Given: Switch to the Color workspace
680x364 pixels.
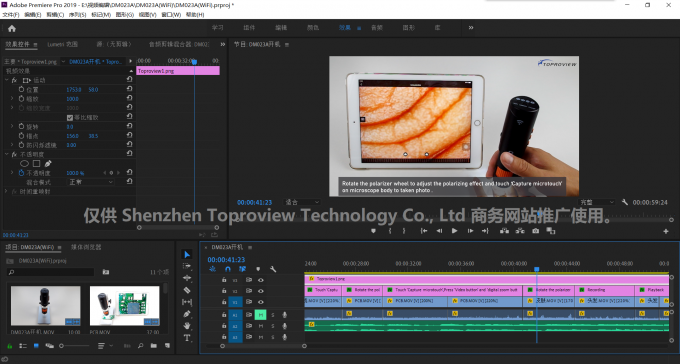Looking at the screenshot, I should coord(313,28).
